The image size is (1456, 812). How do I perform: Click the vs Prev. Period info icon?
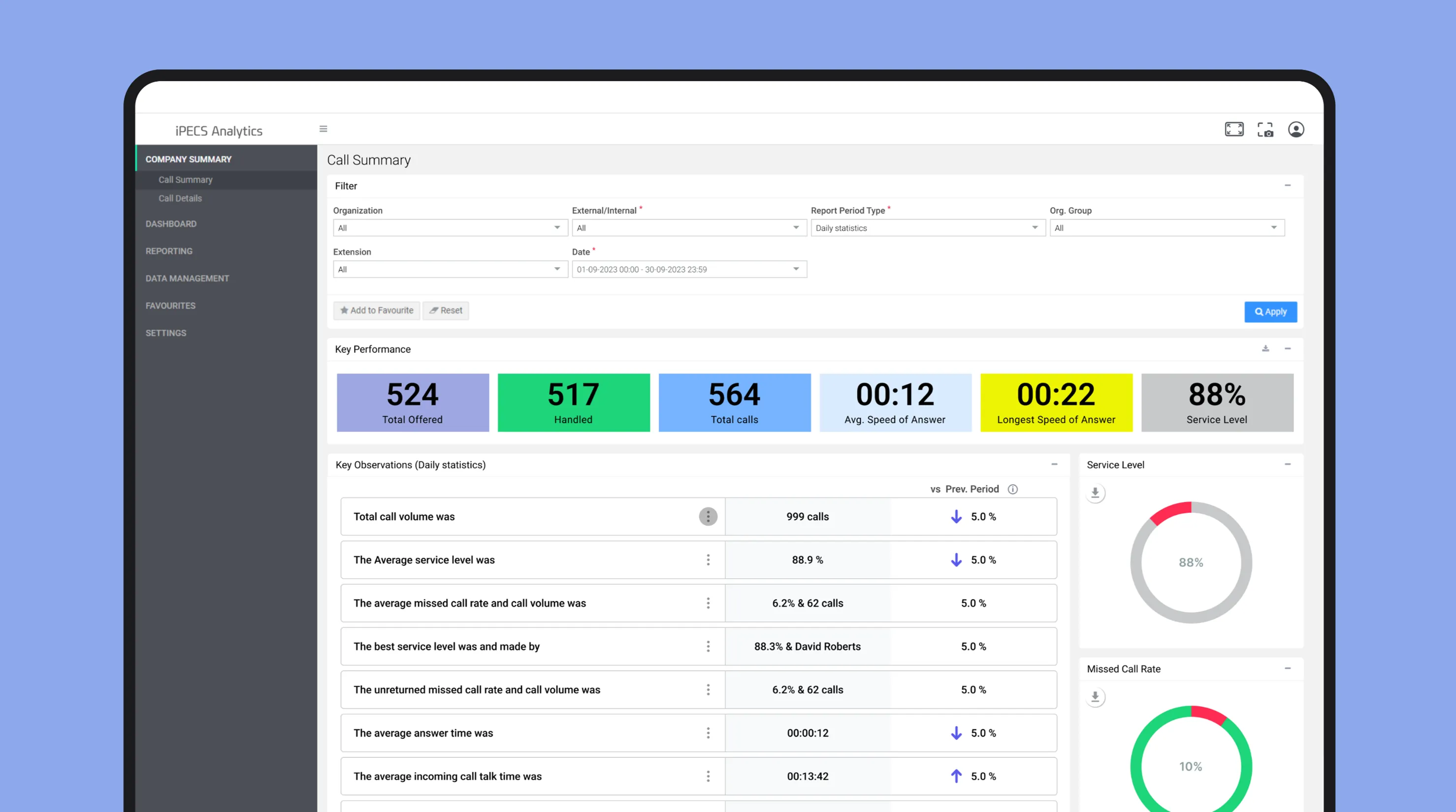[x=1012, y=489]
